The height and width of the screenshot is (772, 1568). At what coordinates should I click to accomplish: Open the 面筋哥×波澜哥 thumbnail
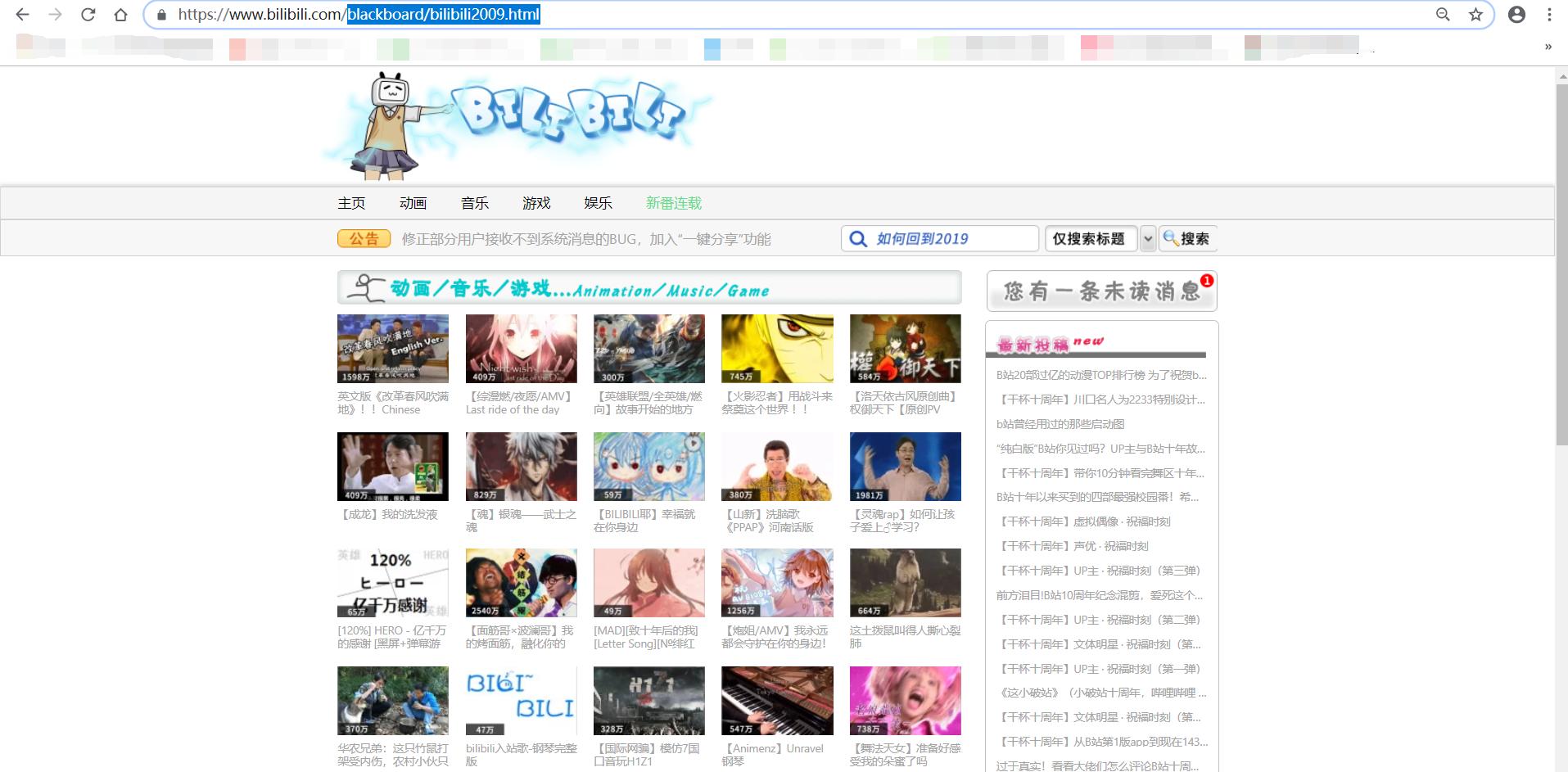click(521, 583)
